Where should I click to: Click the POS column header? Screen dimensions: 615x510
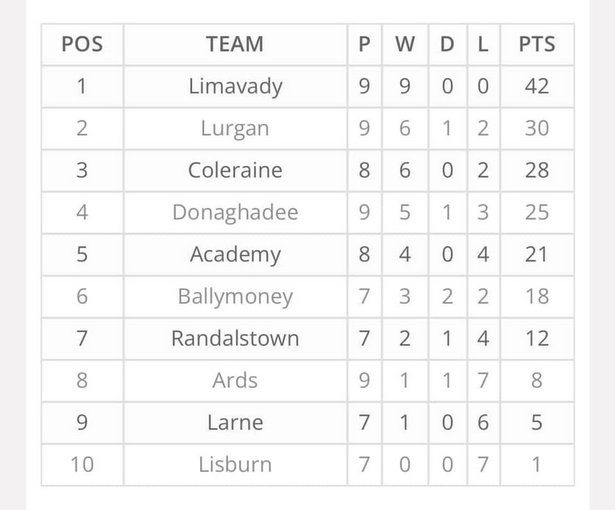click(82, 44)
